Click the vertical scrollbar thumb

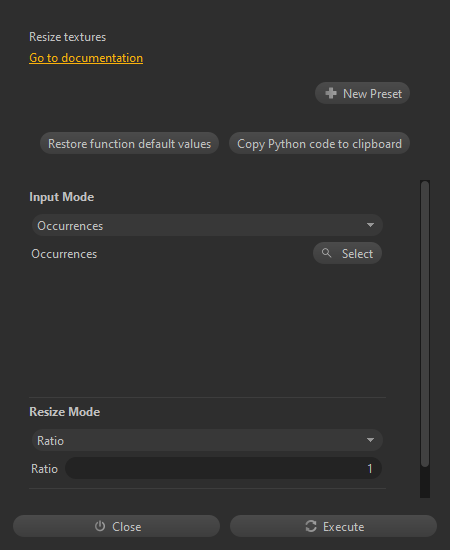click(x=425, y=324)
